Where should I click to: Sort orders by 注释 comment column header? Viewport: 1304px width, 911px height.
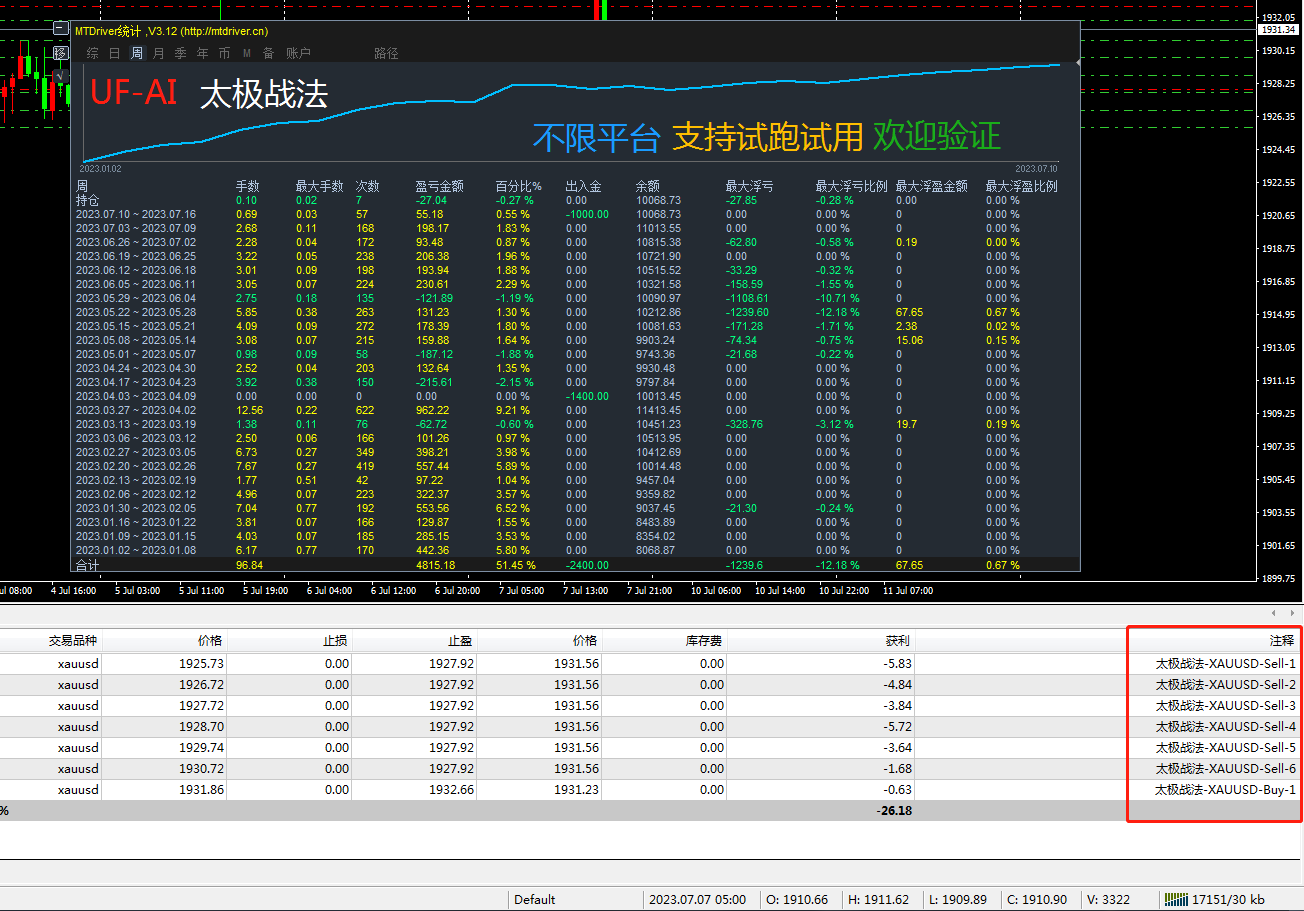[1281, 640]
